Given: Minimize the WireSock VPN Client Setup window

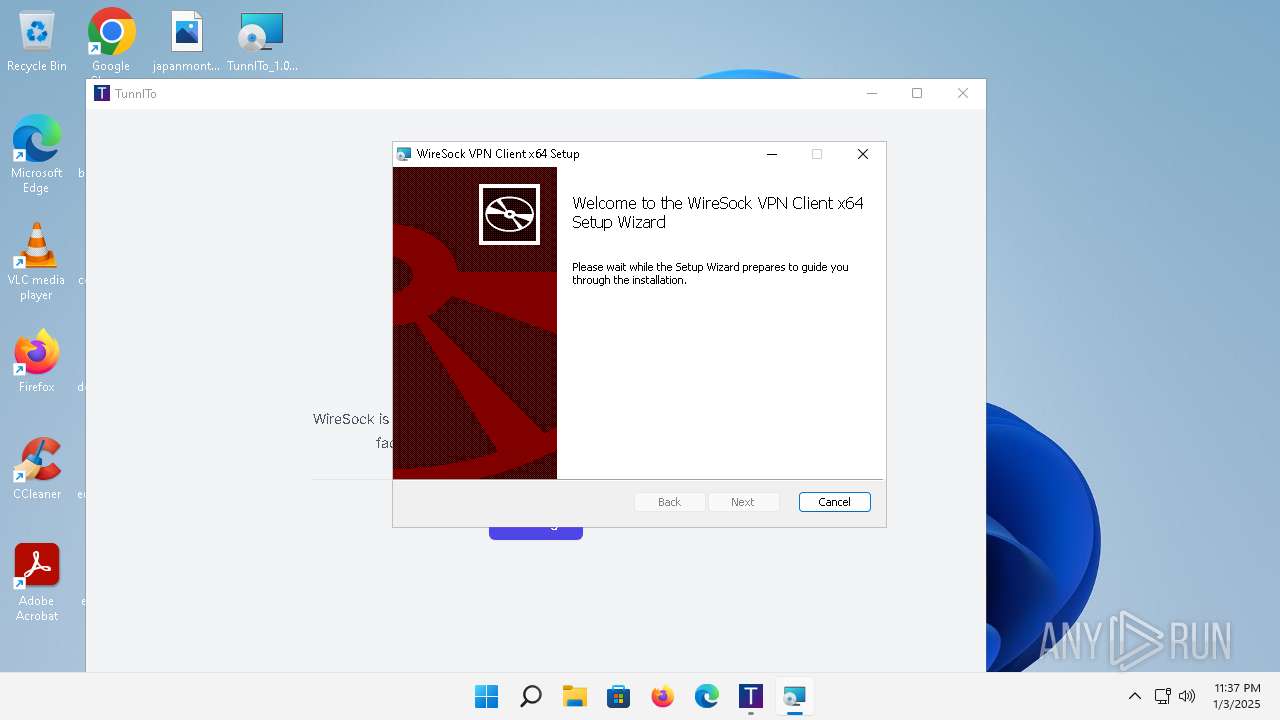Looking at the screenshot, I should coord(772,154).
